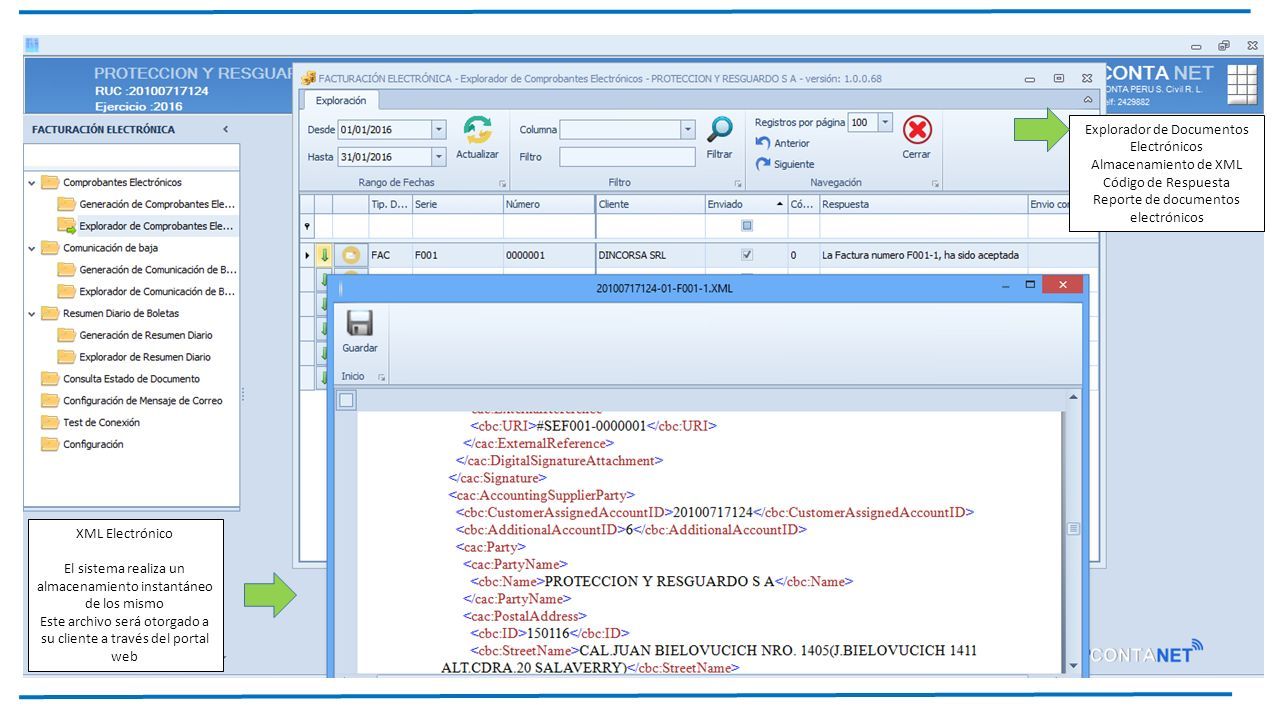Click Inicio group launcher in XML window
Screen dimensions: 1280x720
point(381,377)
